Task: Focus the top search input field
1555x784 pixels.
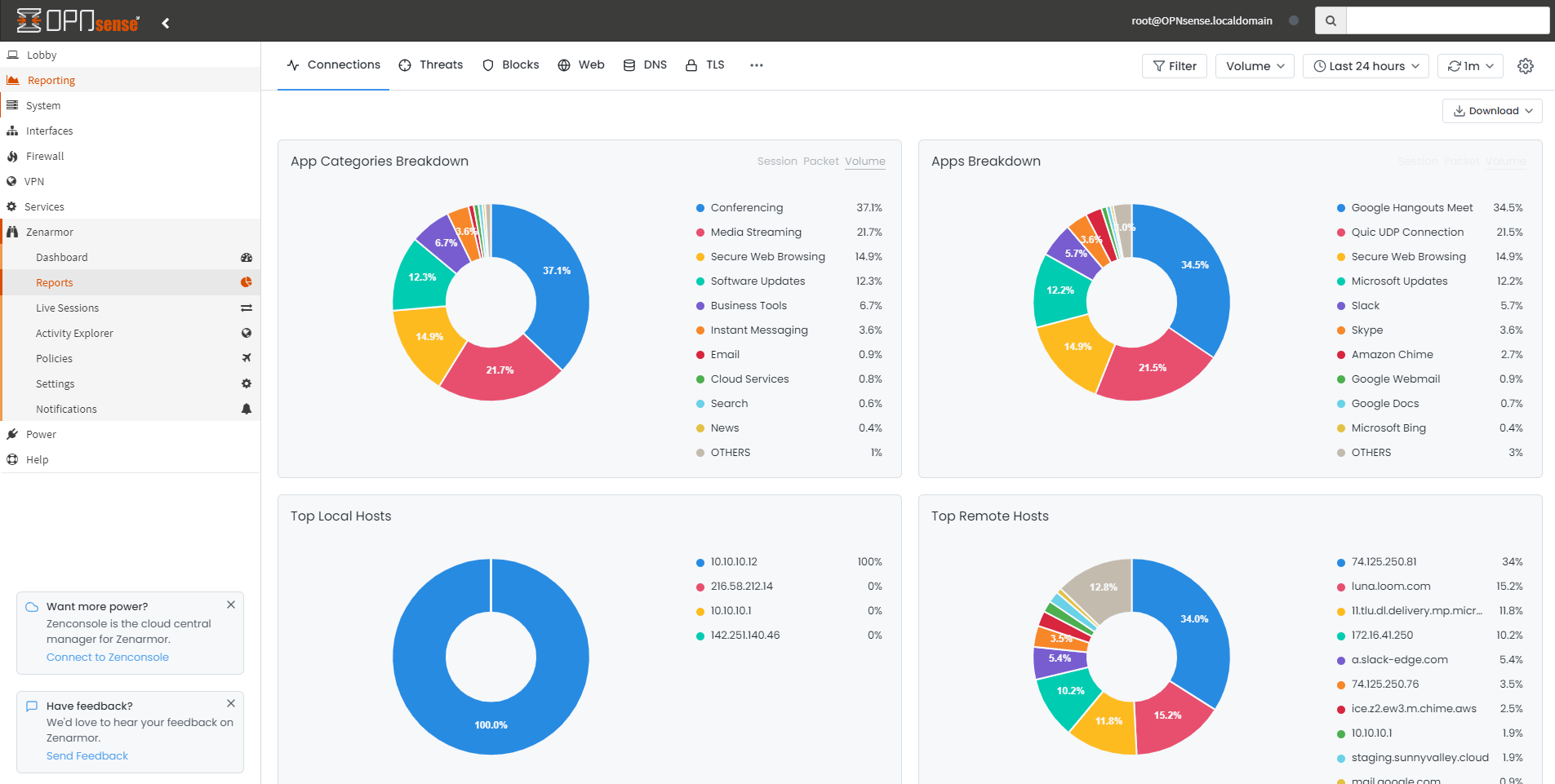Action: (1447, 20)
